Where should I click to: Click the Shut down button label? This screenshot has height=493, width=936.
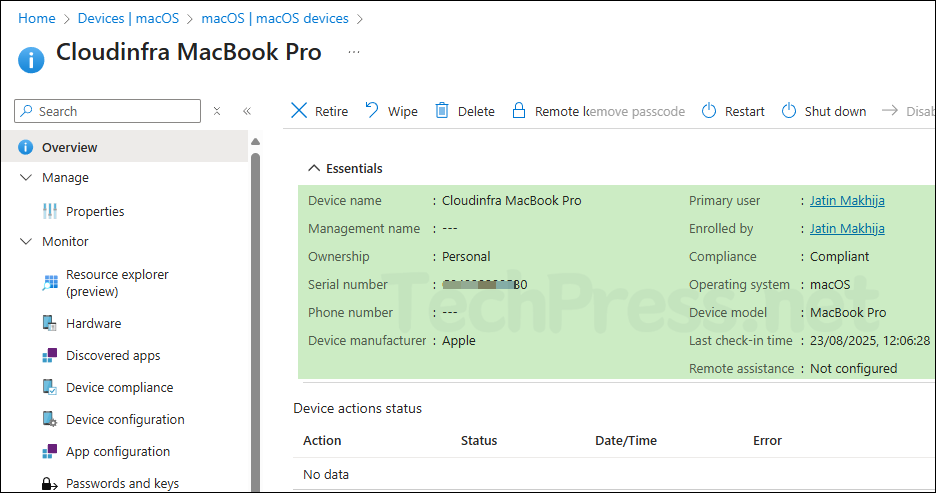(x=835, y=112)
